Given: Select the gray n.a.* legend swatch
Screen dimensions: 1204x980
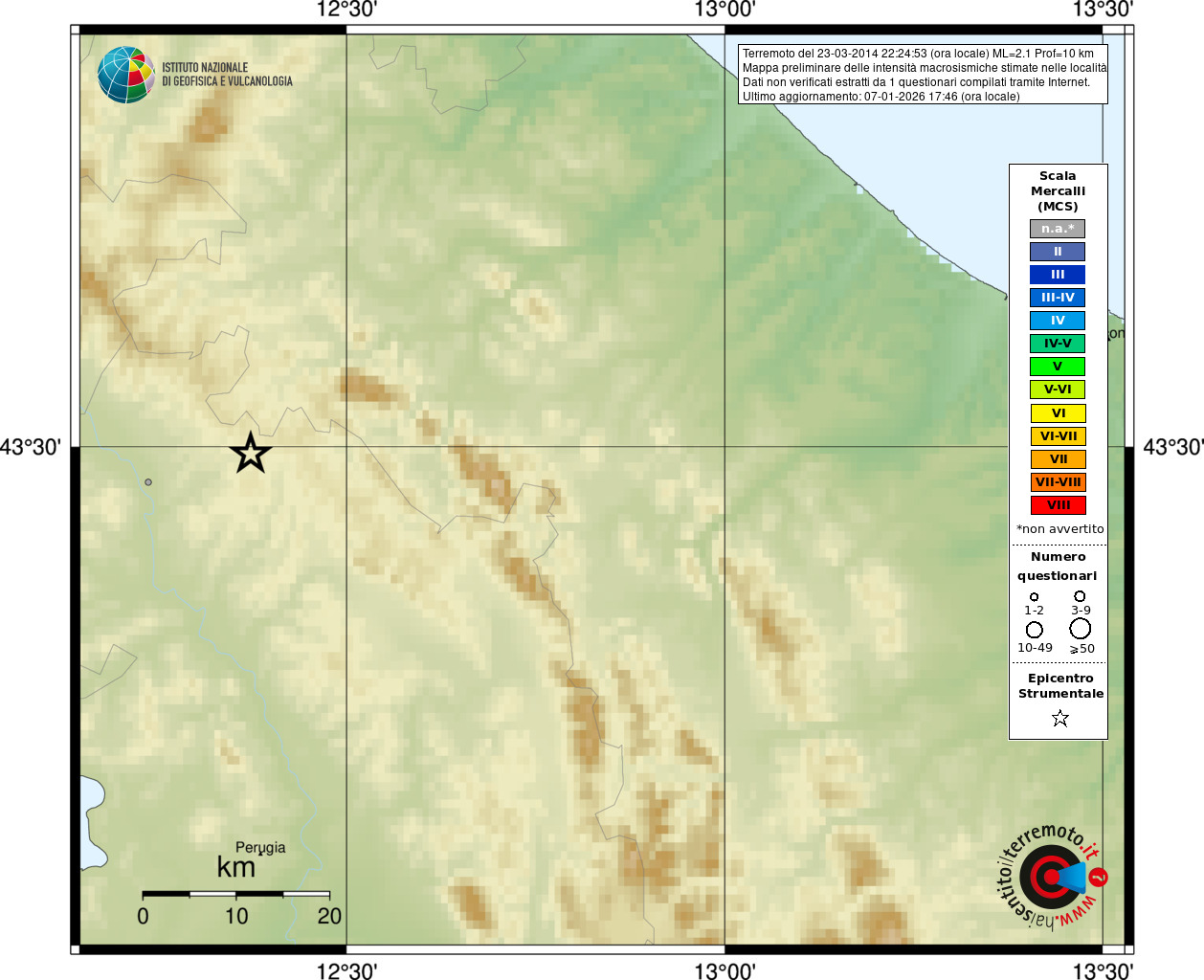Looking at the screenshot, I should pos(1058,229).
